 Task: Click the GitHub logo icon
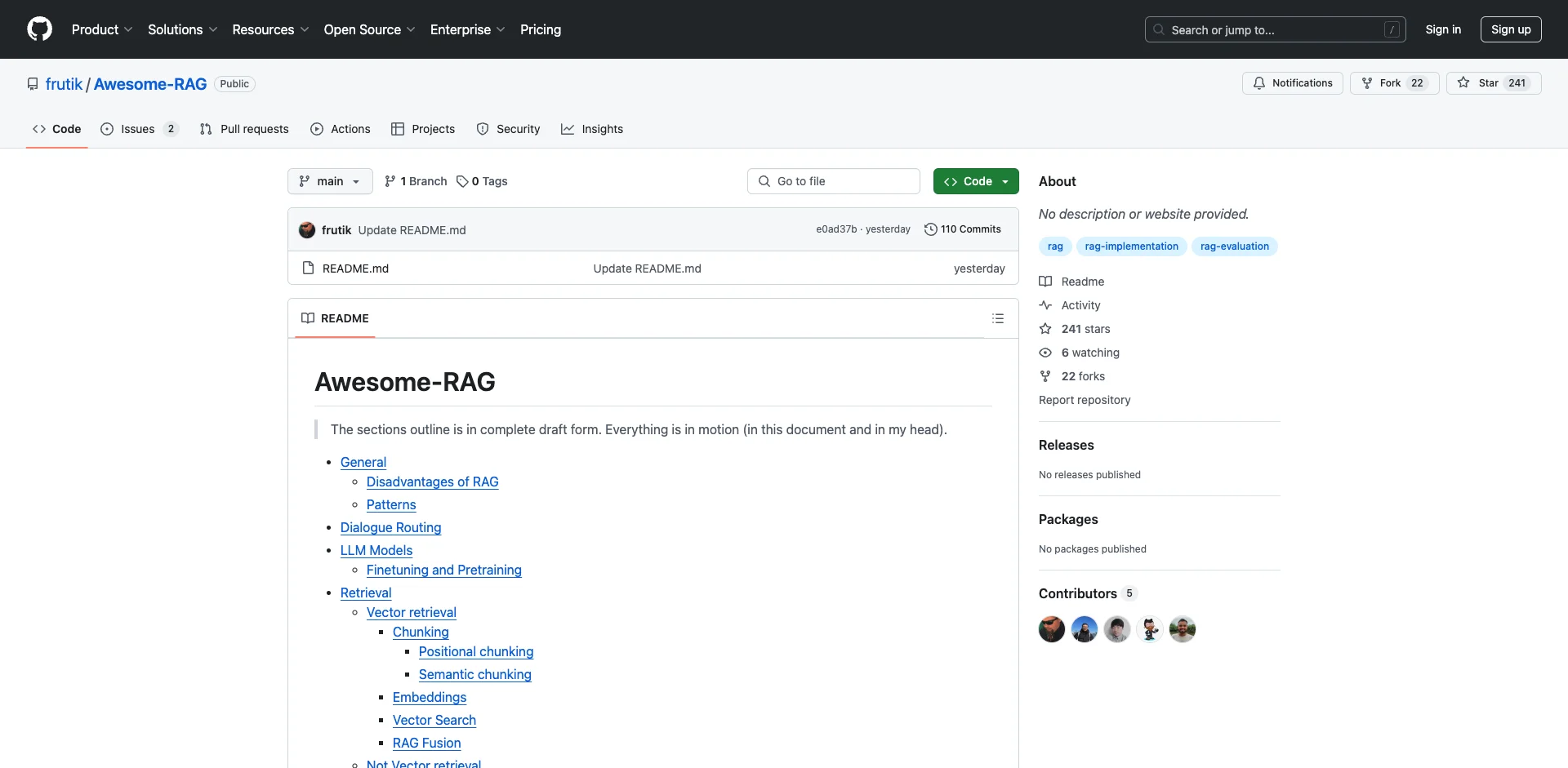click(39, 29)
